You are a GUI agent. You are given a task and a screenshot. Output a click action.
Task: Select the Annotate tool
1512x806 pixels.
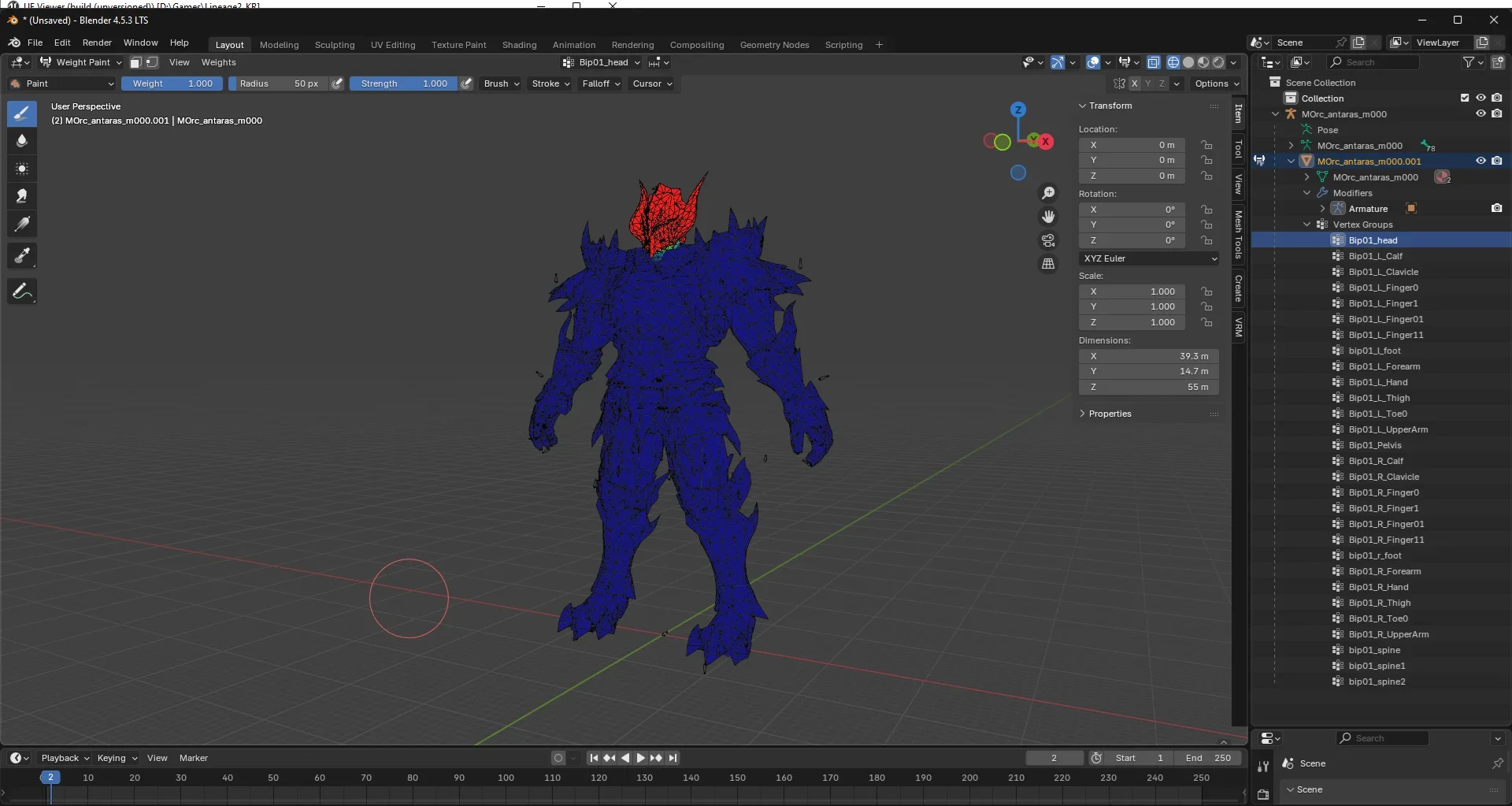click(x=22, y=292)
